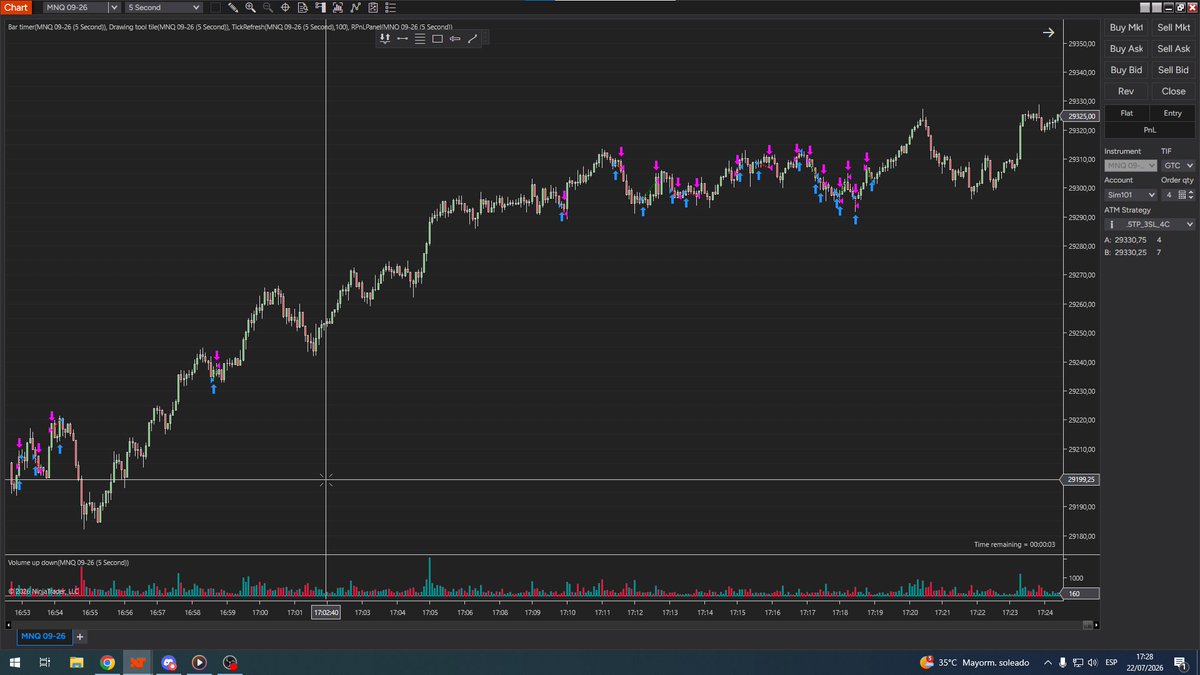The image size is (1200, 675).
Task: Click the right arrow at chart top
Action: point(1048,33)
